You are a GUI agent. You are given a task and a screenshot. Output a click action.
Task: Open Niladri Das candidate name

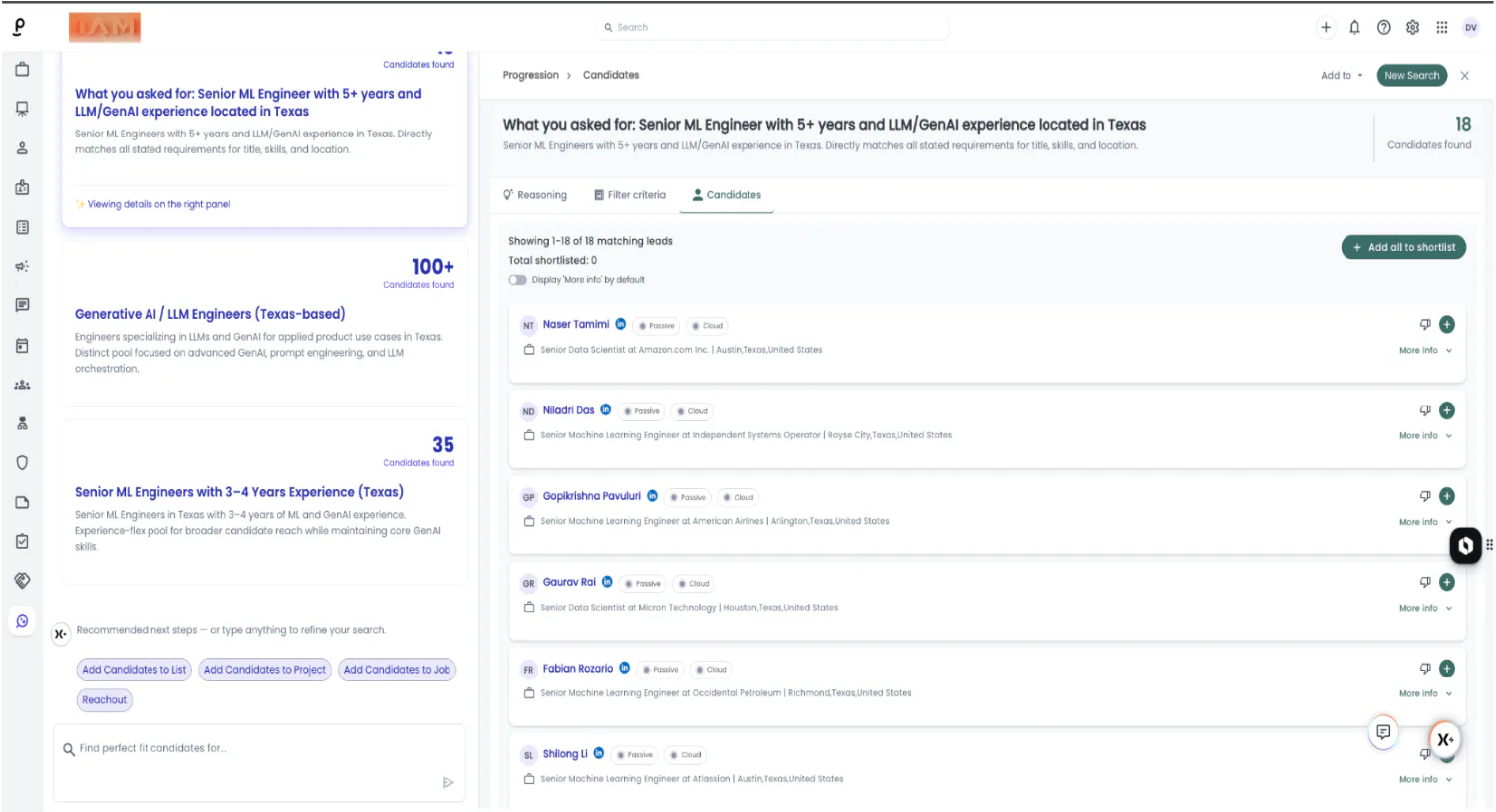(x=568, y=410)
